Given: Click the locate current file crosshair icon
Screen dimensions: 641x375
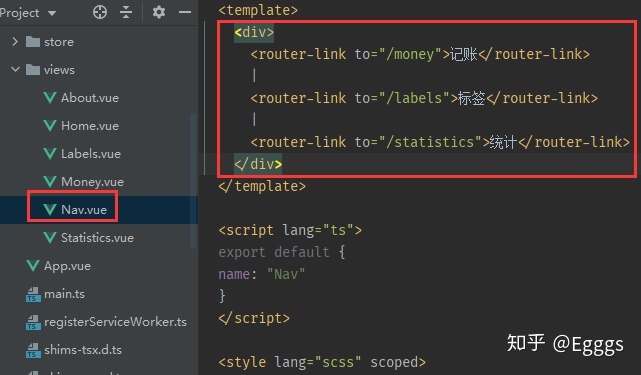Looking at the screenshot, I should tap(100, 12).
